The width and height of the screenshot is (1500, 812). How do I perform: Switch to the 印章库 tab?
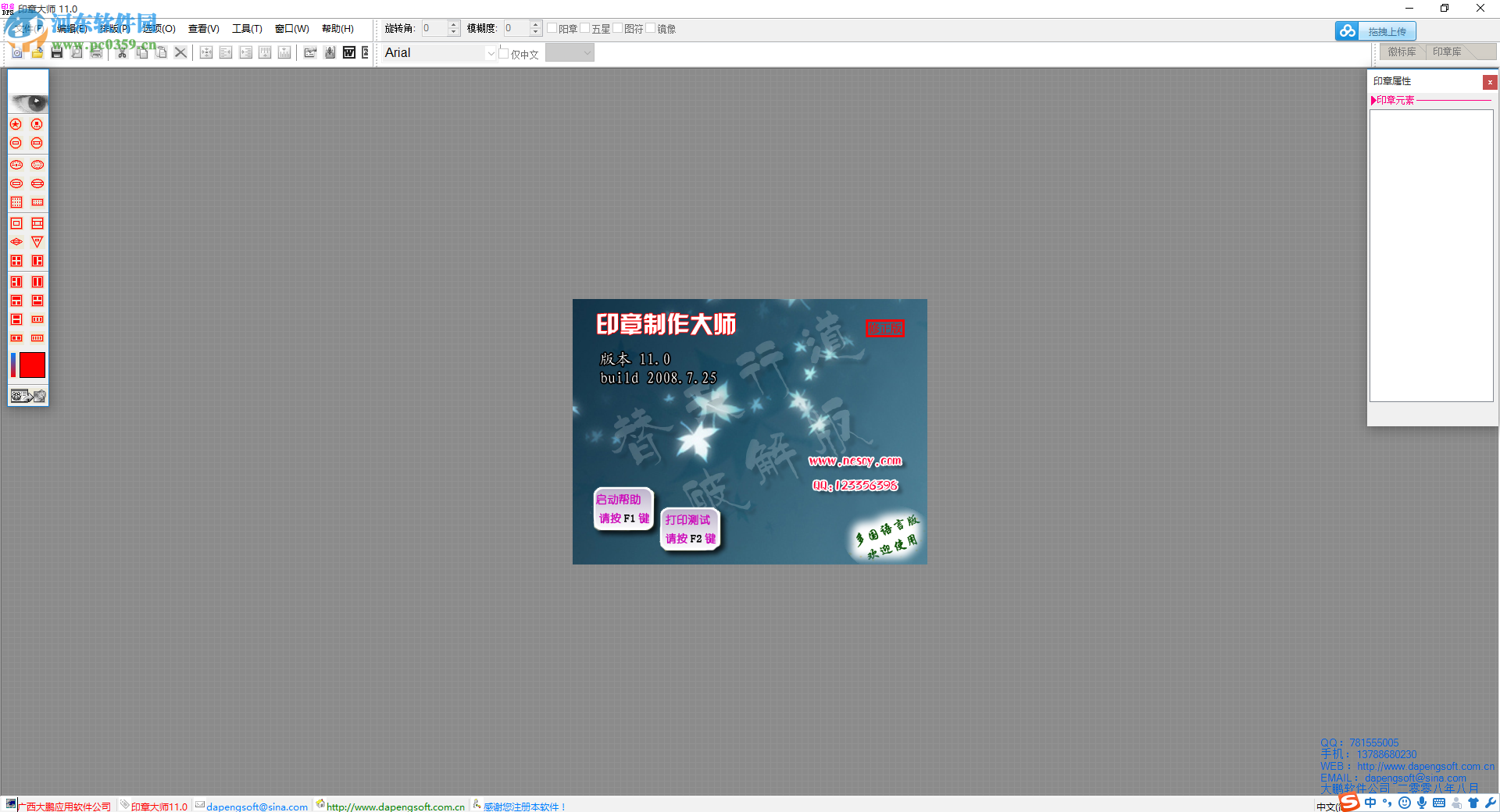1447,52
